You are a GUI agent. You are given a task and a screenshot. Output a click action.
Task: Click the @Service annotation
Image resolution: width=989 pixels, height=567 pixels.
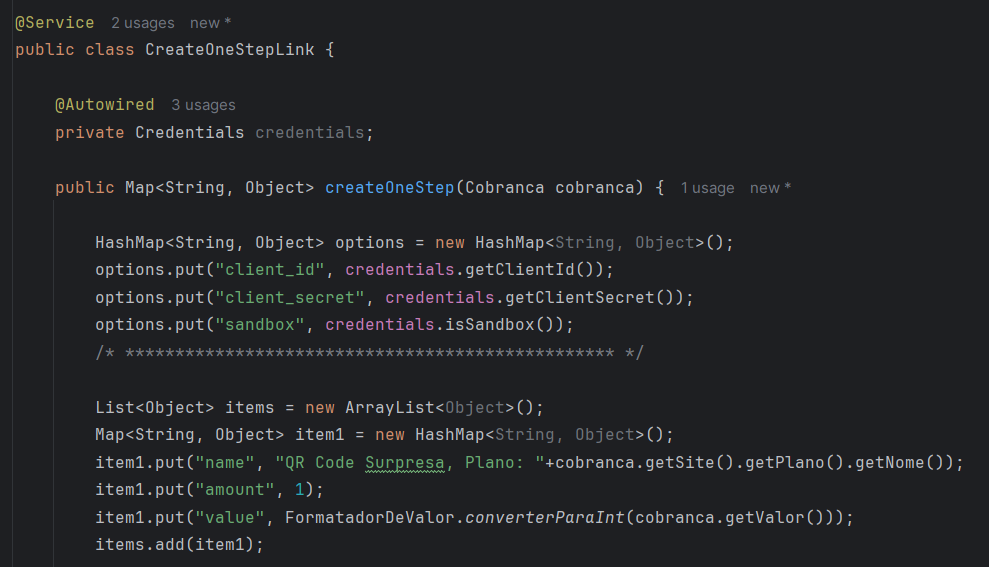coord(55,22)
